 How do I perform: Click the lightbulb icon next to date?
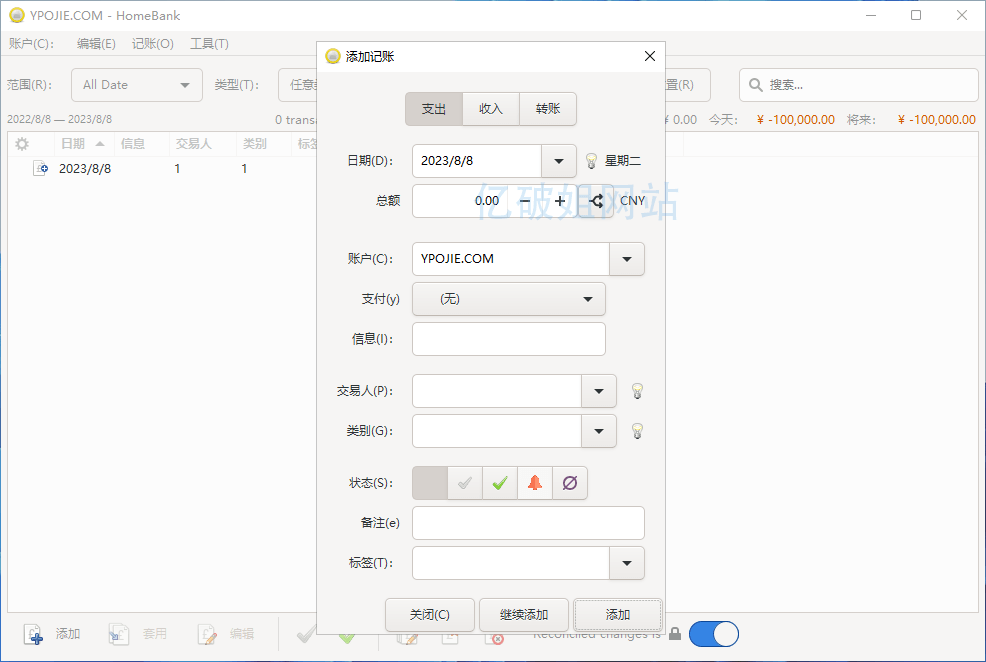[x=591, y=161]
